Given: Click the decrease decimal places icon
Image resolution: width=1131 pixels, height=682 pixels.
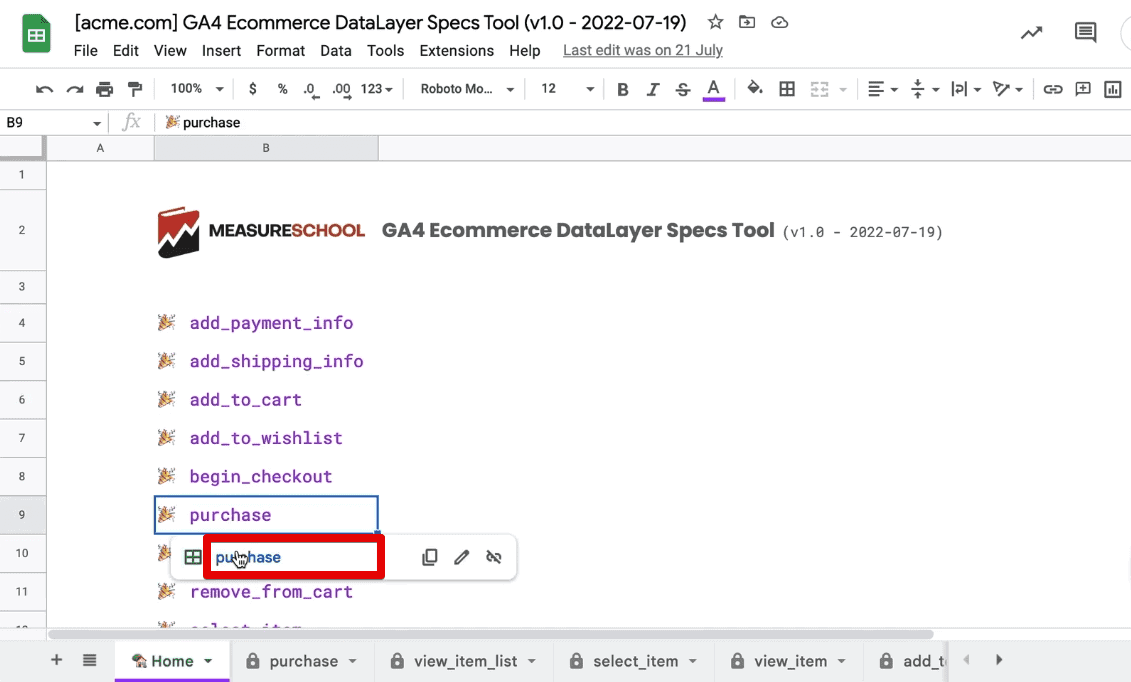Looking at the screenshot, I should point(310,91).
